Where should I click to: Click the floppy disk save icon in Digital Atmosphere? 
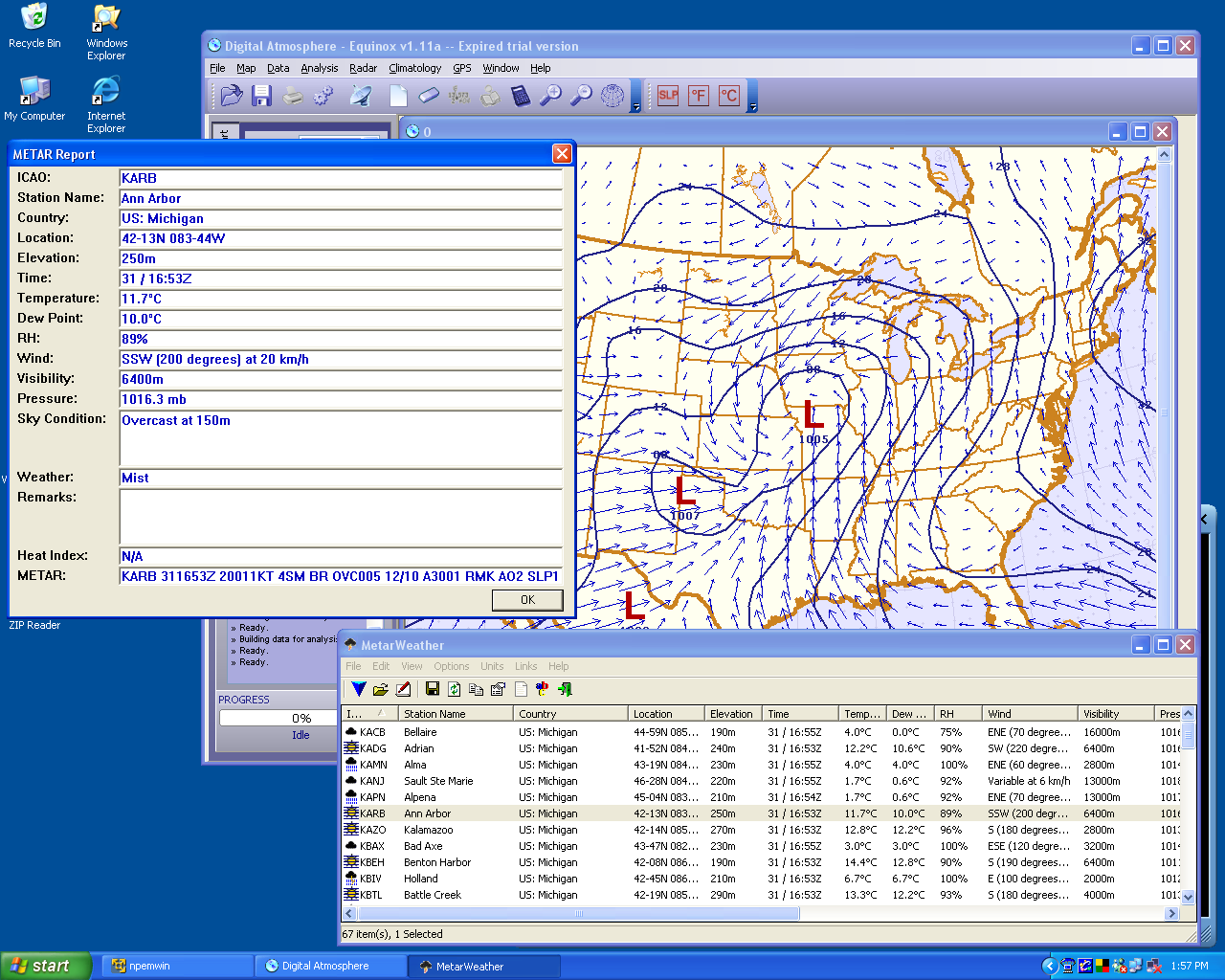(261, 96)
